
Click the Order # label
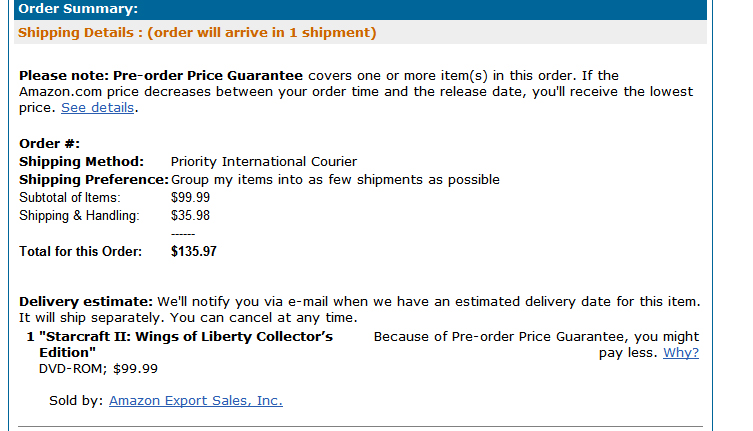(x=50, y=144)
